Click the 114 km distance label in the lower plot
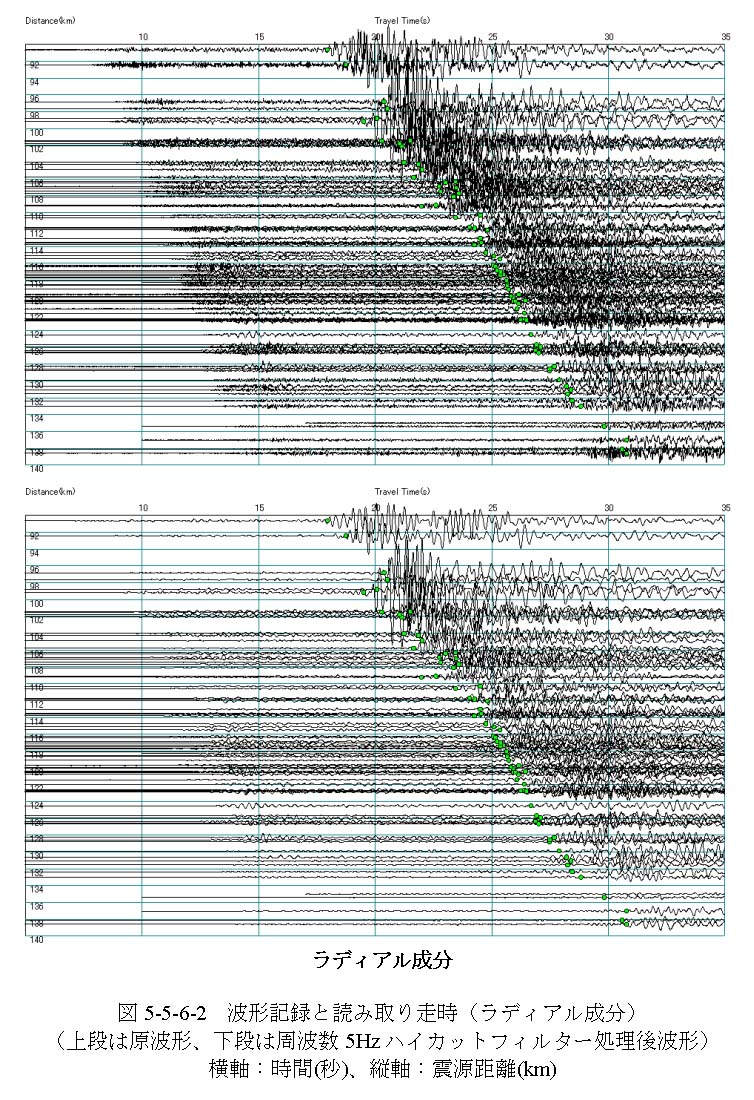754x1100 pixels. (x=36, y=721)
